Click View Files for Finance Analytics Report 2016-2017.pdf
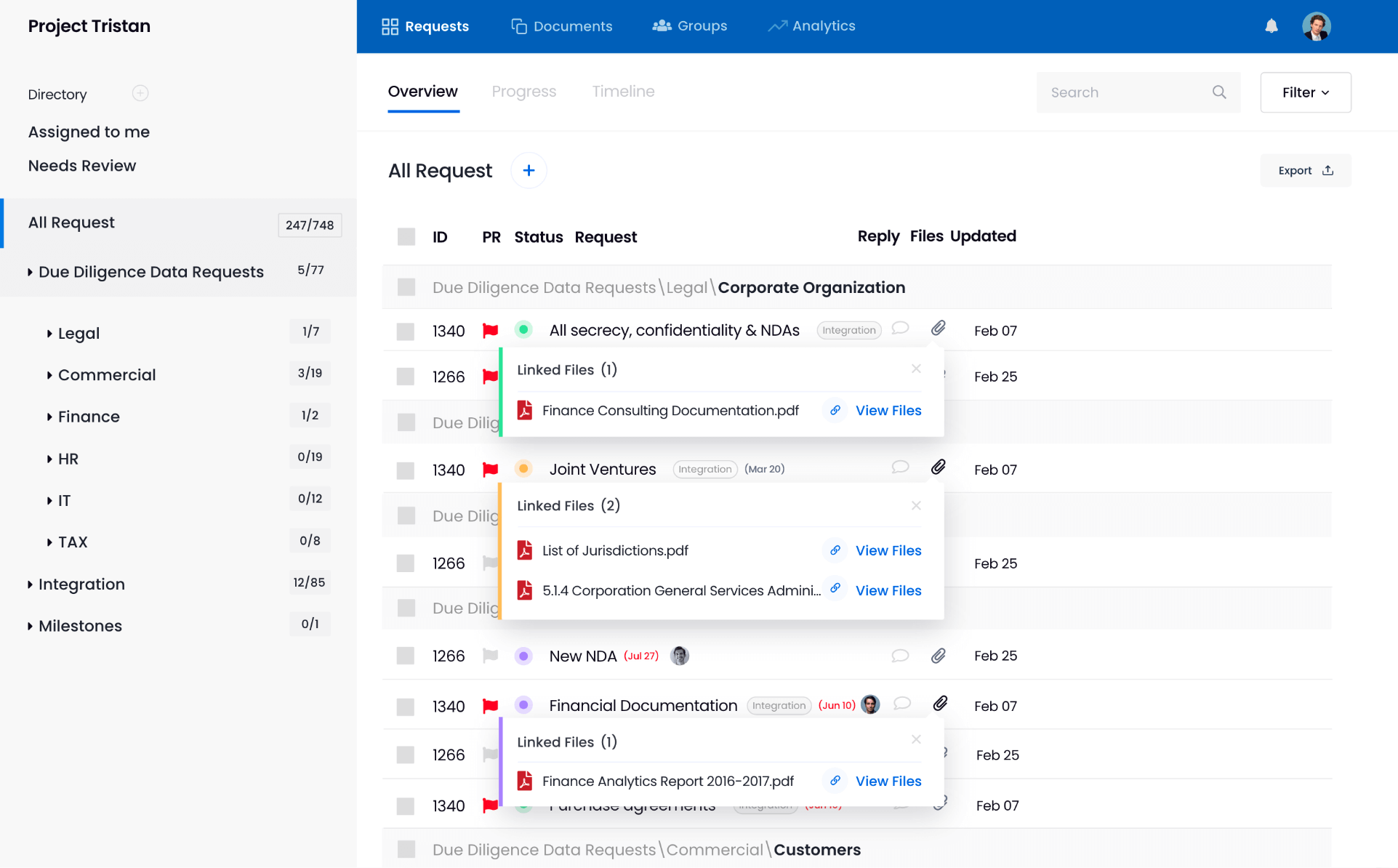This screenshot has height=868, width=1398. tap(888, 781)
